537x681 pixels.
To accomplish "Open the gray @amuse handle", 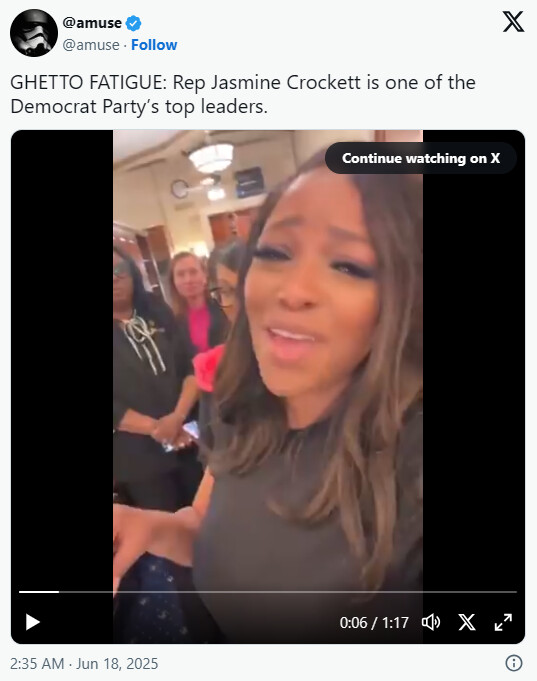I will (91, 45).
